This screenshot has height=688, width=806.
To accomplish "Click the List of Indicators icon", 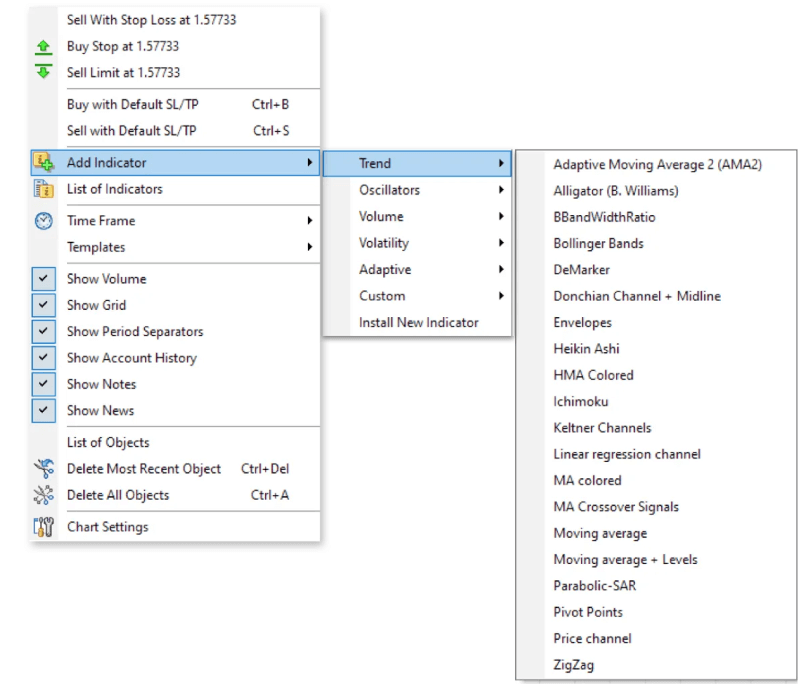I will (43, 189).
